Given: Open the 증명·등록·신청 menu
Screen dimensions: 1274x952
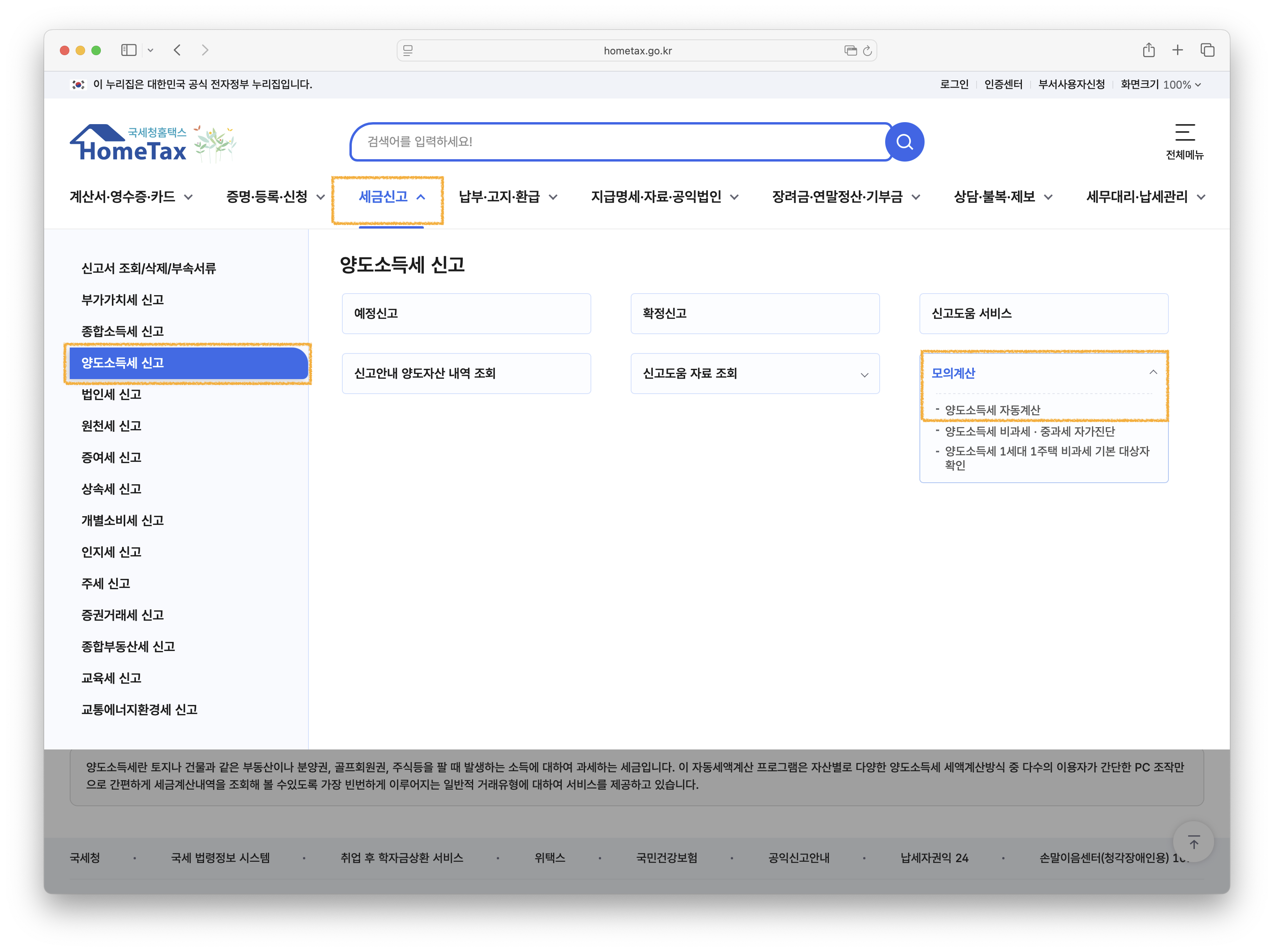Looking at the screenshot, I should [x=275, y=197].
